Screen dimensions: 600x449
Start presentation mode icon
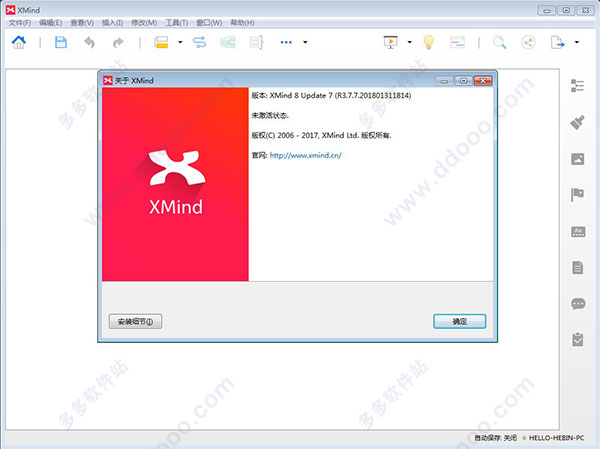click(x=391, y=42)
